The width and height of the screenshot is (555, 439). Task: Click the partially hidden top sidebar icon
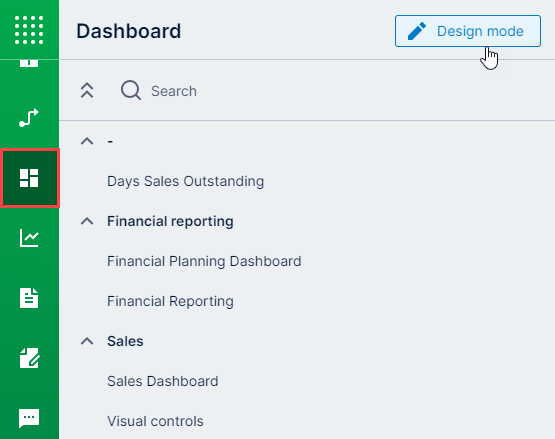tap(29, 63)
